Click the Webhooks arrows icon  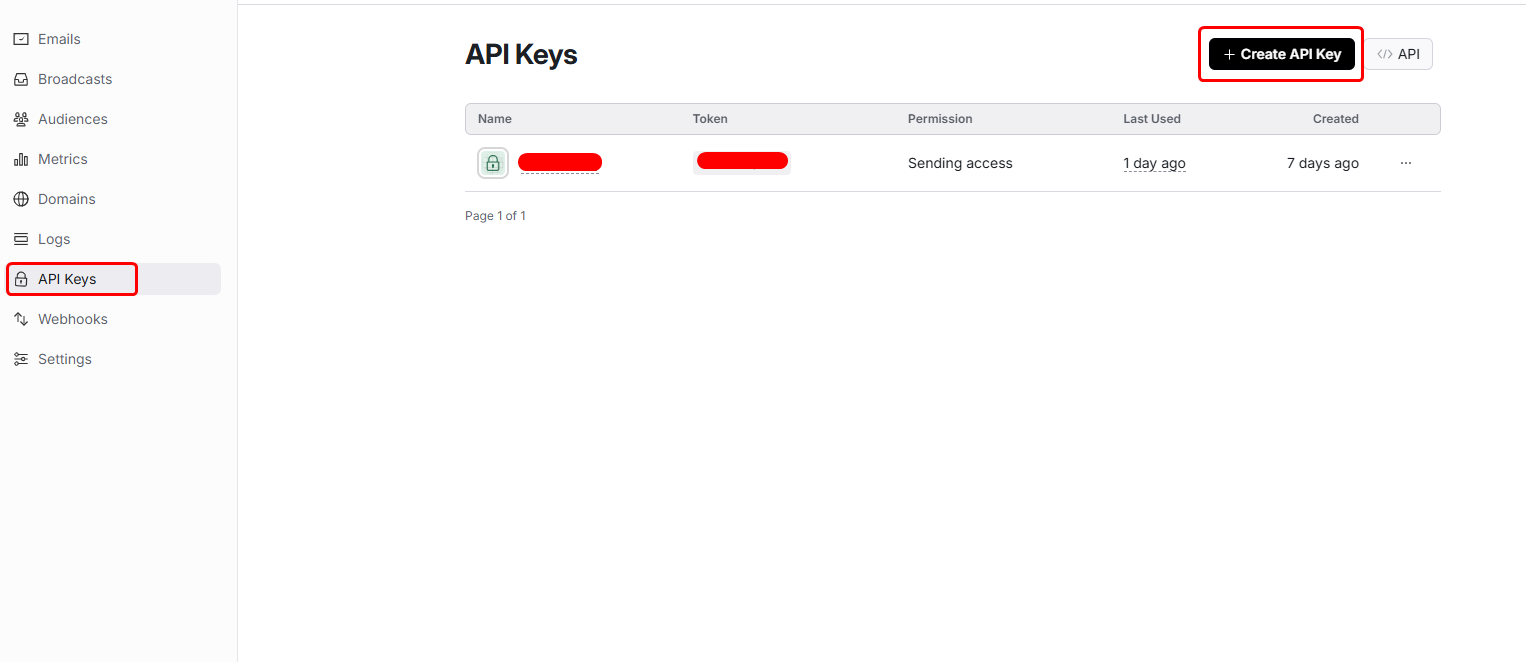[20, 319]
